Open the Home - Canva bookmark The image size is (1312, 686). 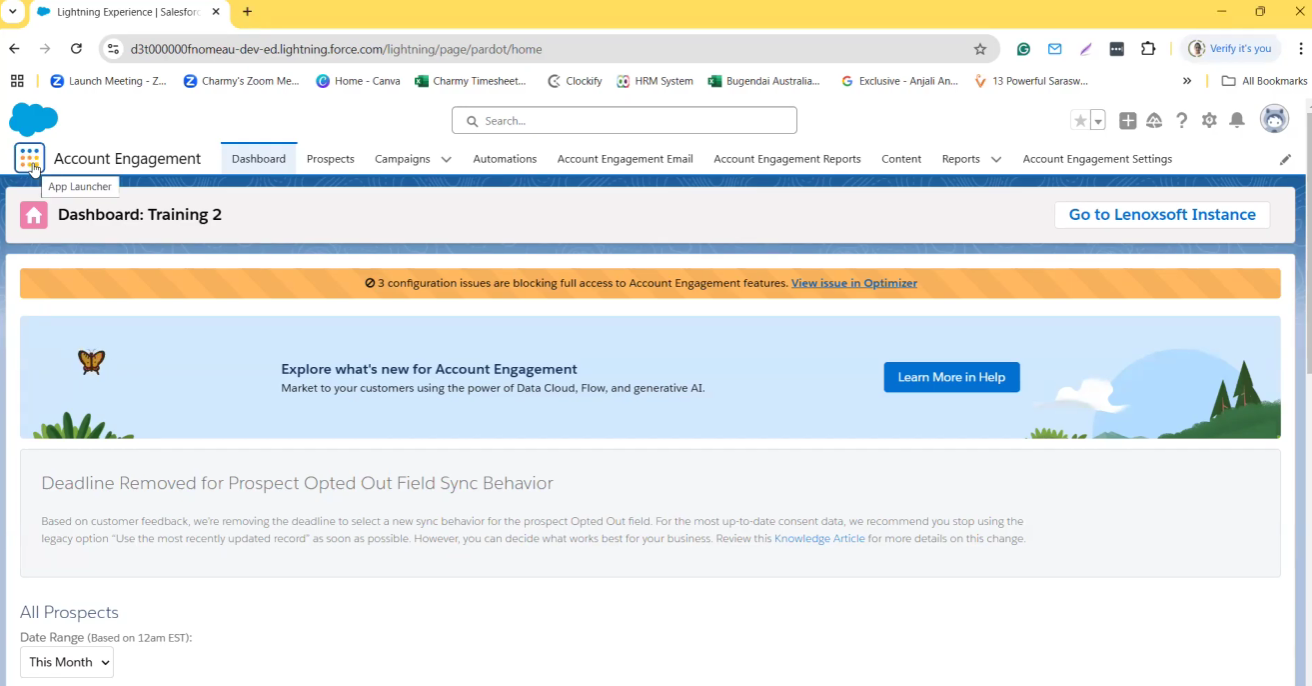(358, 81)
